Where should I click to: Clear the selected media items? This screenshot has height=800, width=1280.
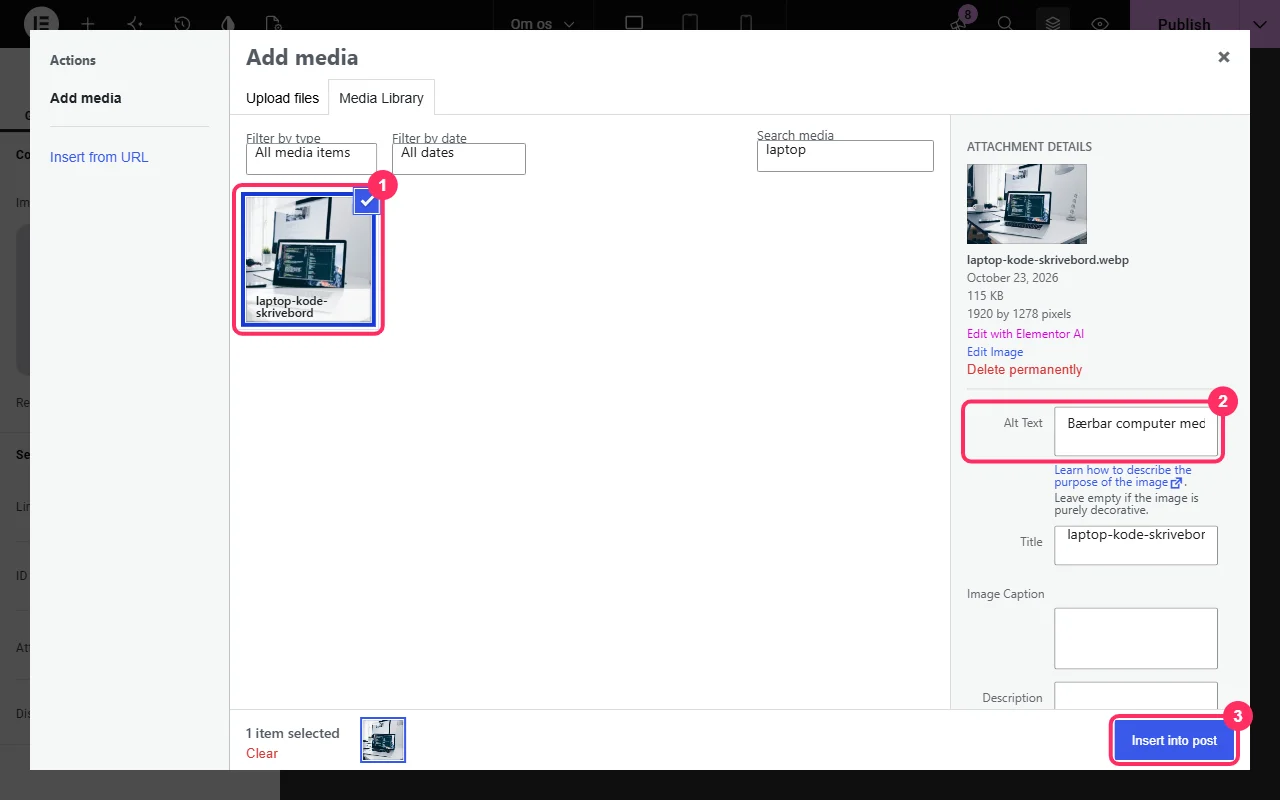(x=262, y=753)
